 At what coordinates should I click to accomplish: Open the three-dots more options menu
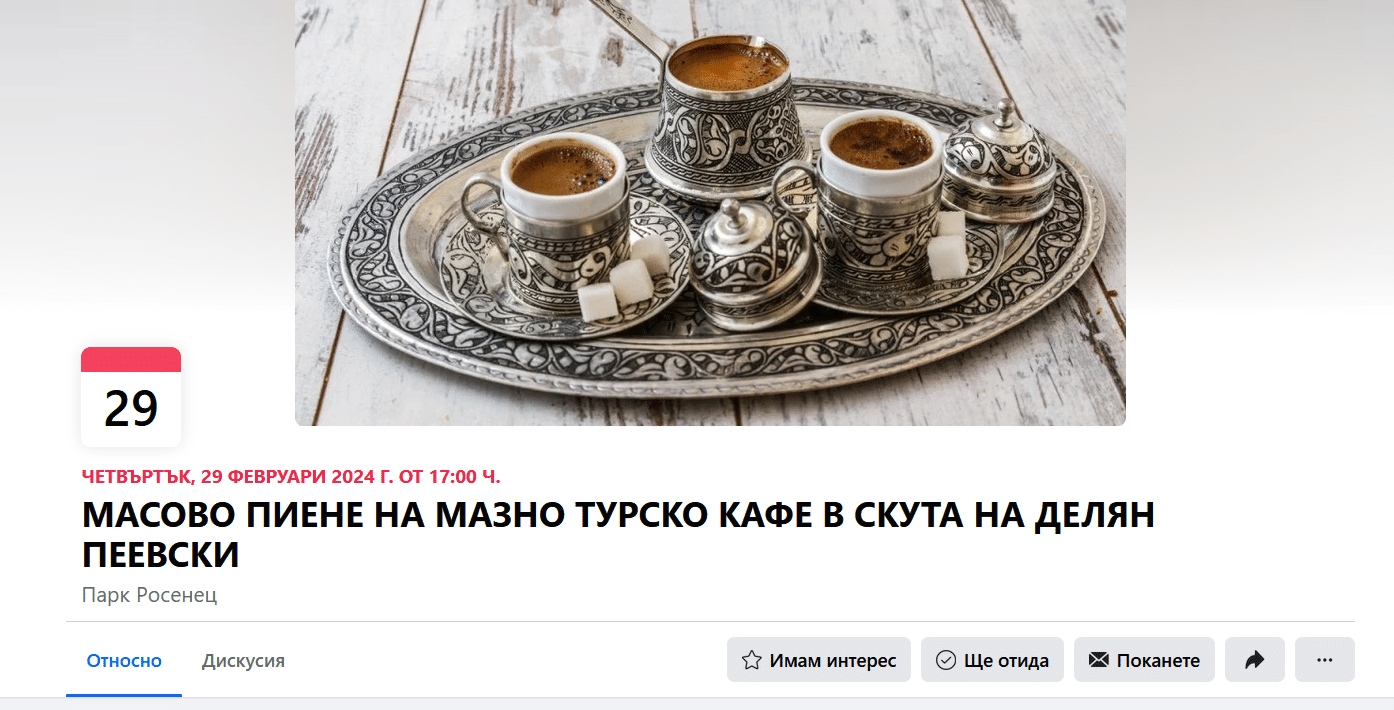tap(1324, 660)
